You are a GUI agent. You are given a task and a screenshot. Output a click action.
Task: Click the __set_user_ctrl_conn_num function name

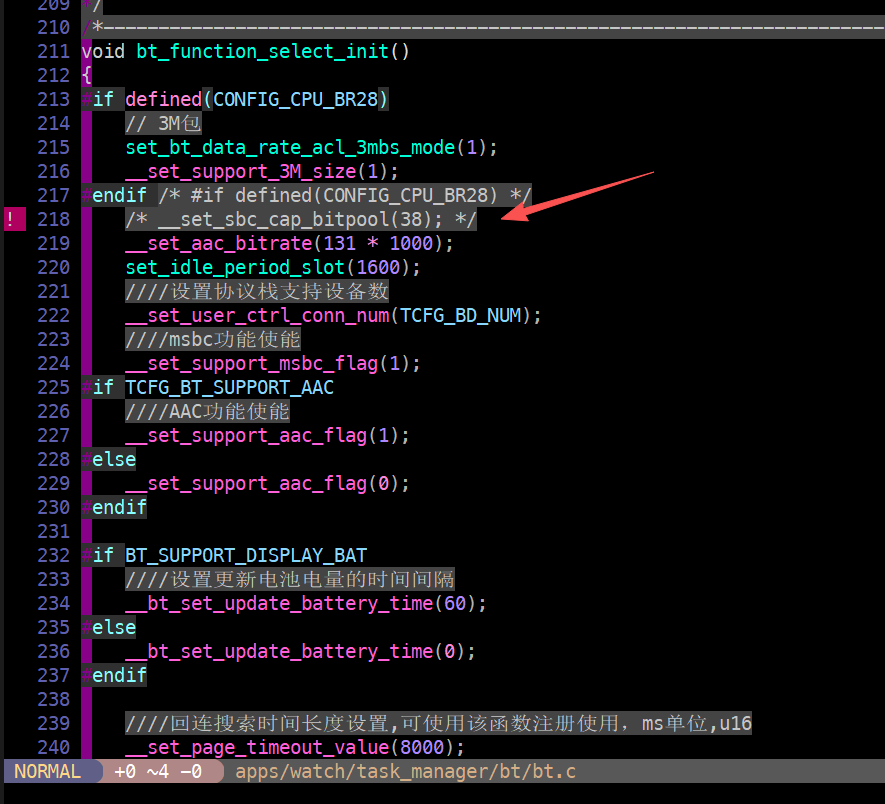tap(257, 315)
